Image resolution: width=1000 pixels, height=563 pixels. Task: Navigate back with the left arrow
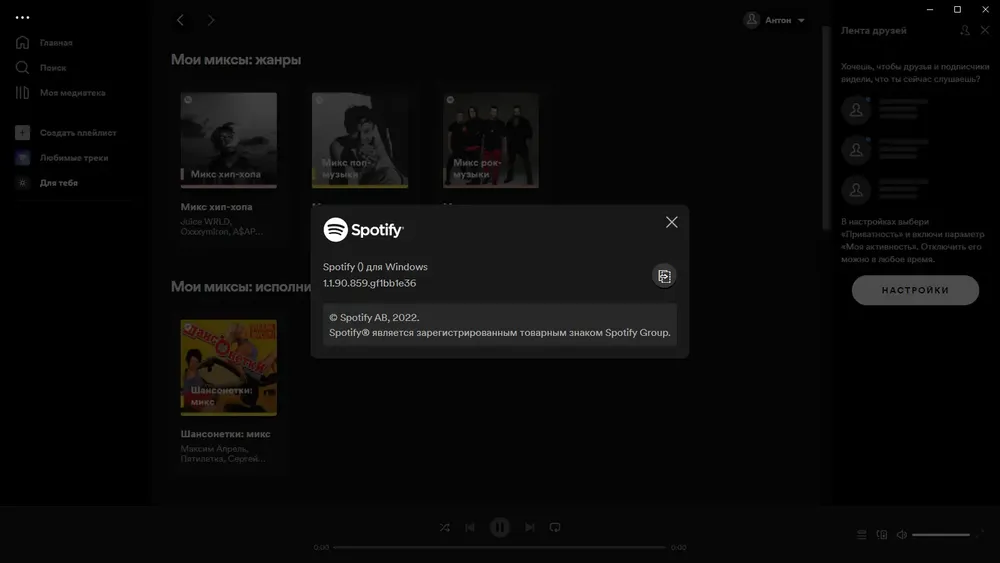pyautogui.click(x=180, y=20)
